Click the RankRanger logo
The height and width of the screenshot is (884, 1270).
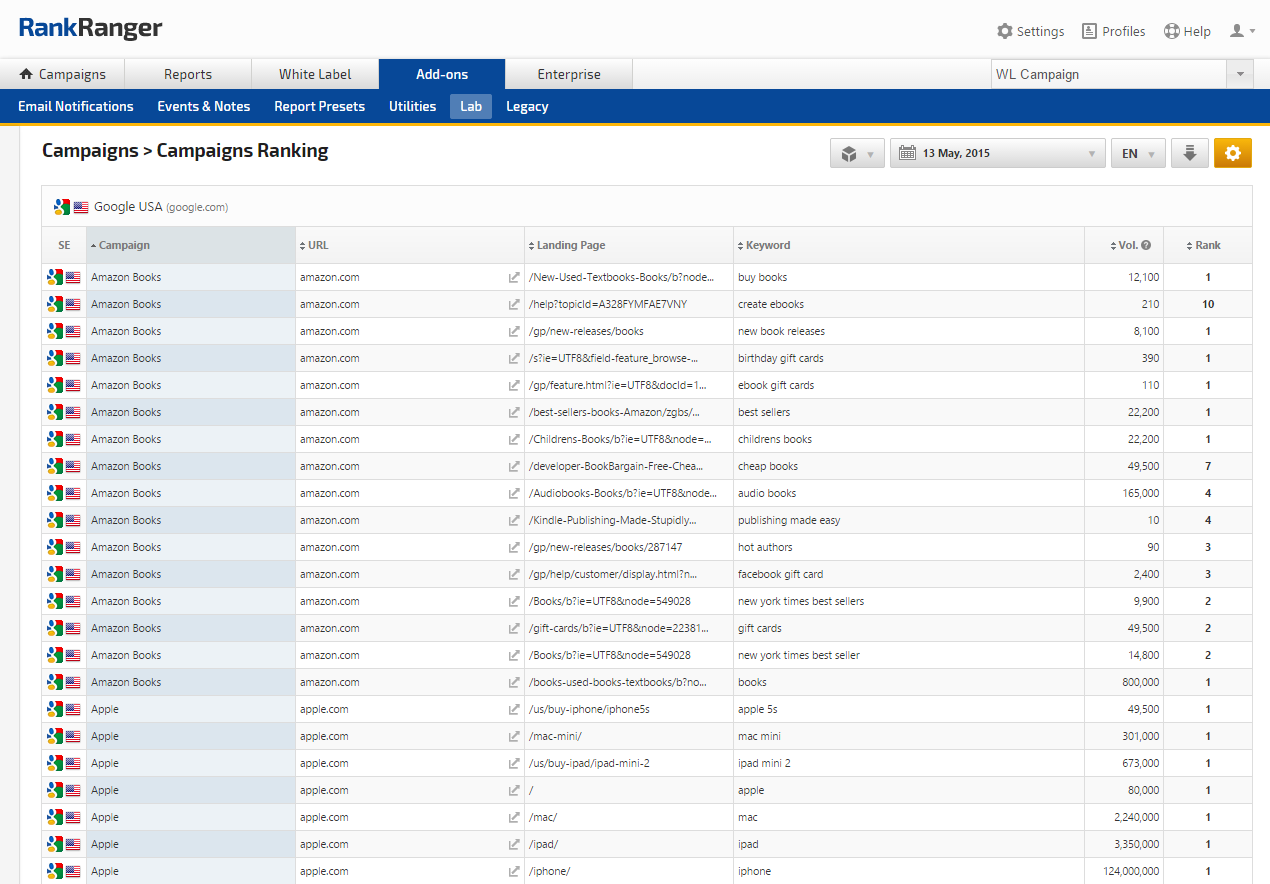tap(90, 29)
